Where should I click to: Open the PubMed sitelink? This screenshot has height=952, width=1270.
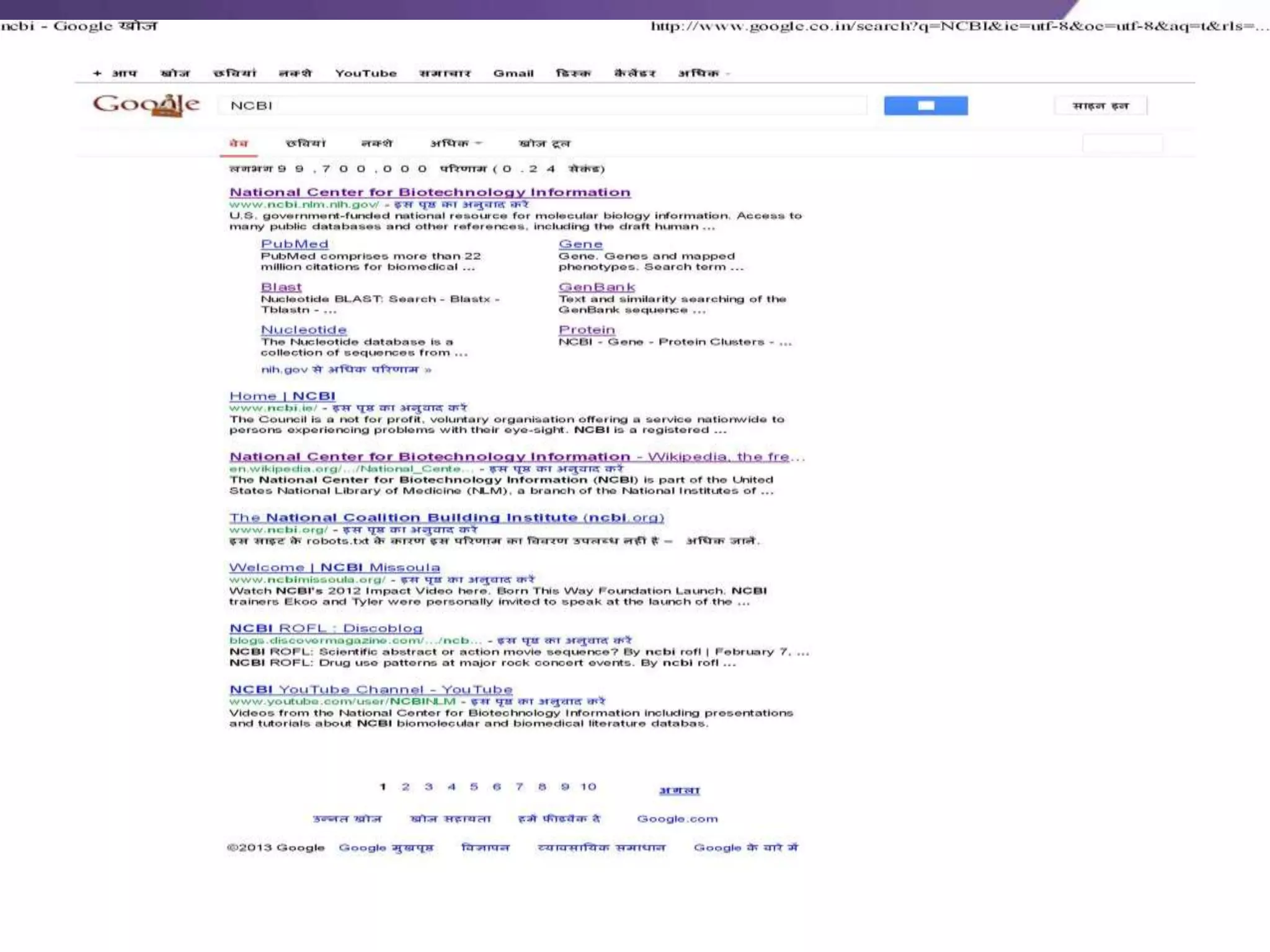[294, 244]
